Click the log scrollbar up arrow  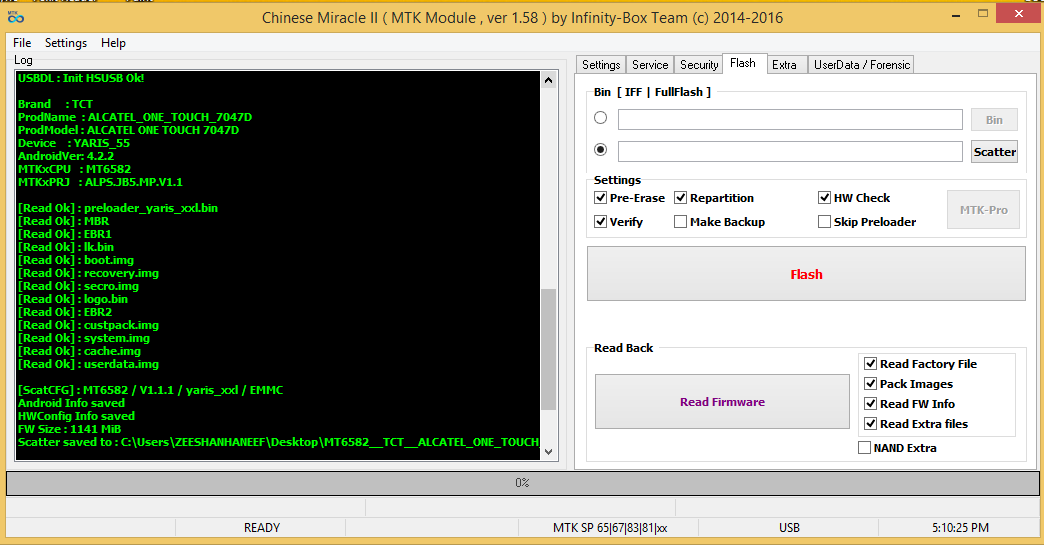[x=549, y=80]
